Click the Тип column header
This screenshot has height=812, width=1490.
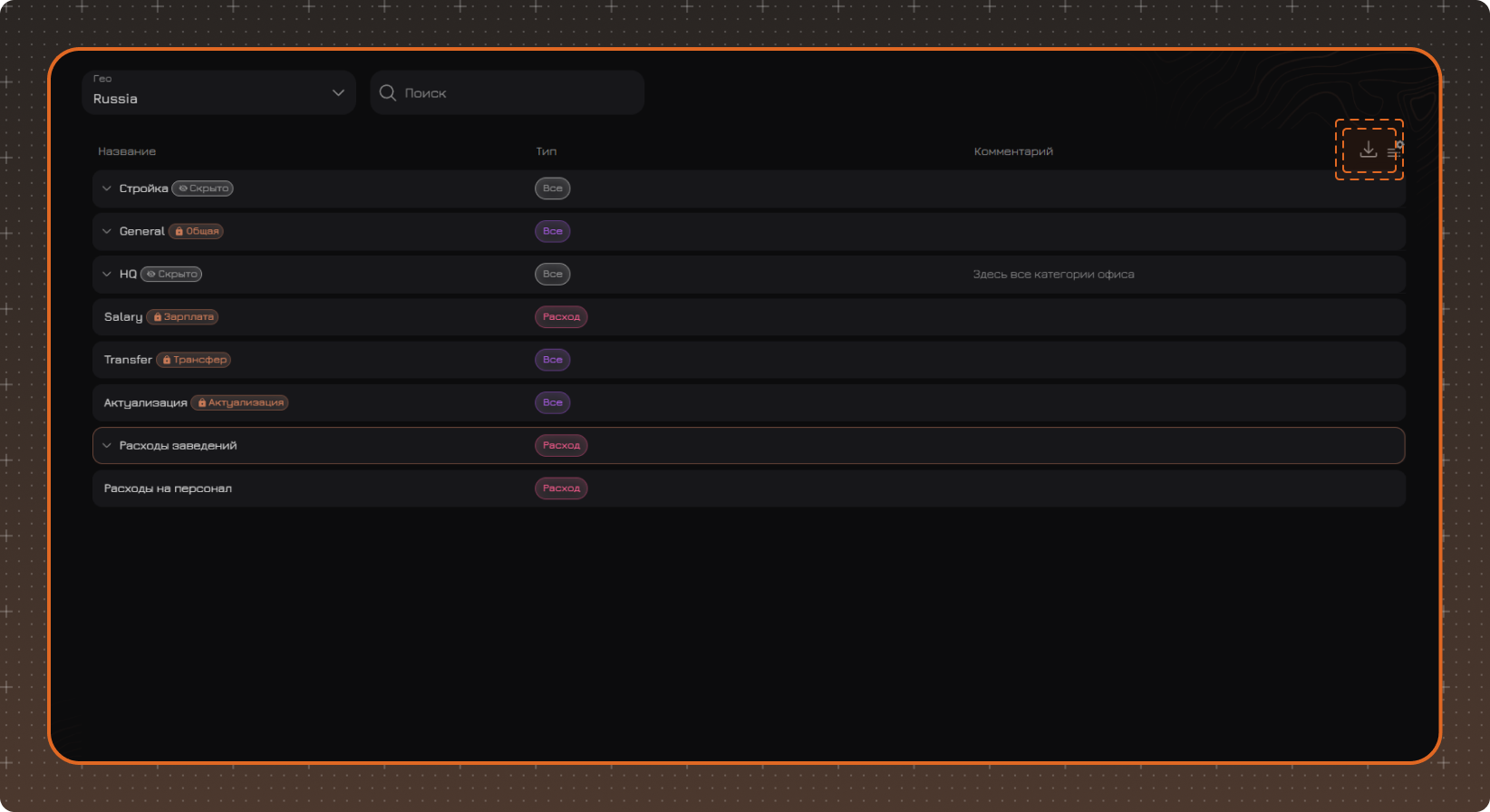pos(547,151)
